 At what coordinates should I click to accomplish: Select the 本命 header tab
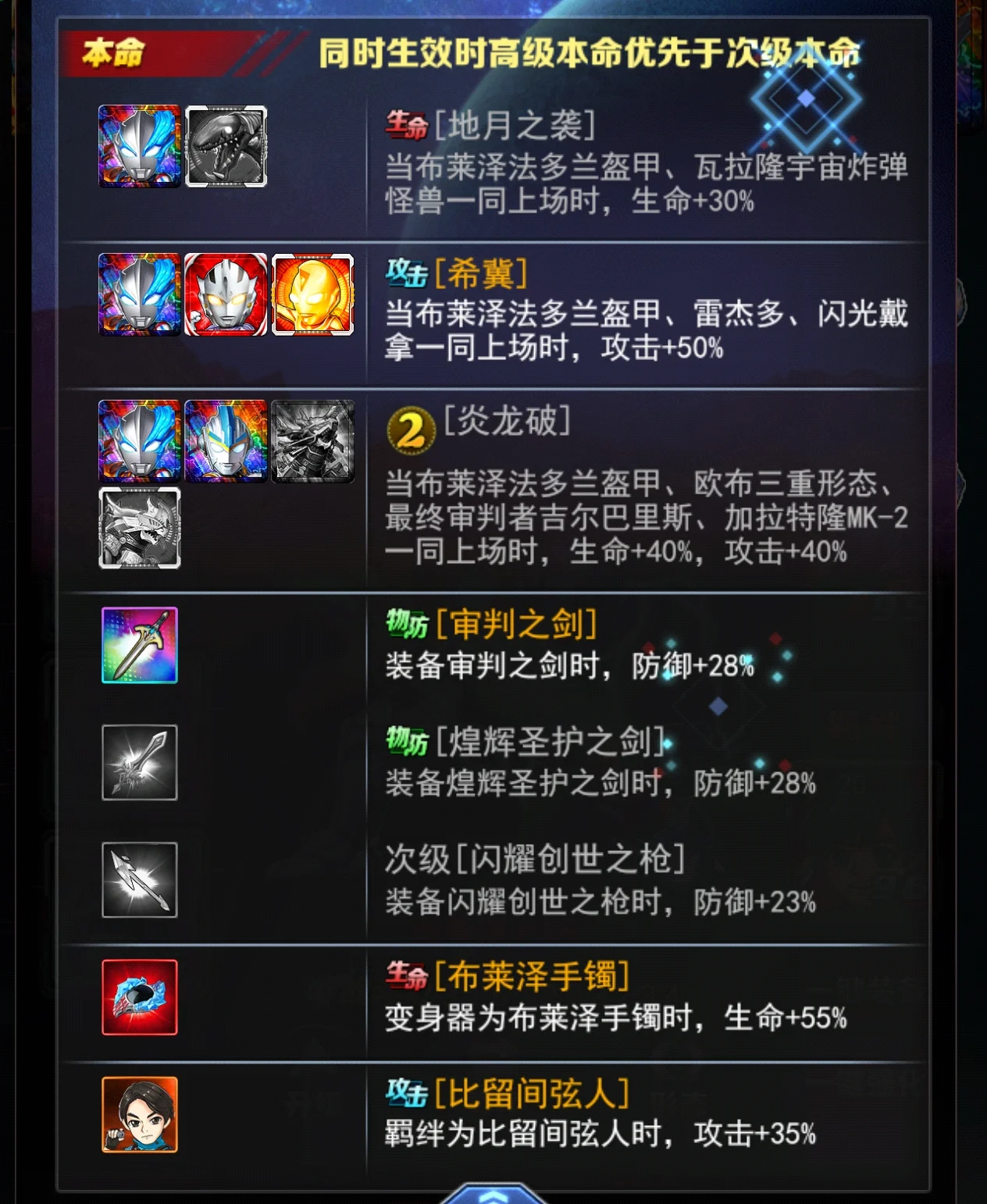pos(114,53)
